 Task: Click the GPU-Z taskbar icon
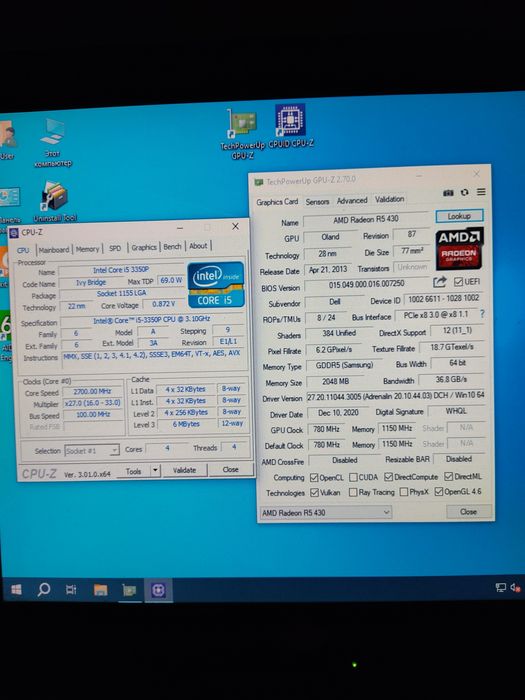129,590
